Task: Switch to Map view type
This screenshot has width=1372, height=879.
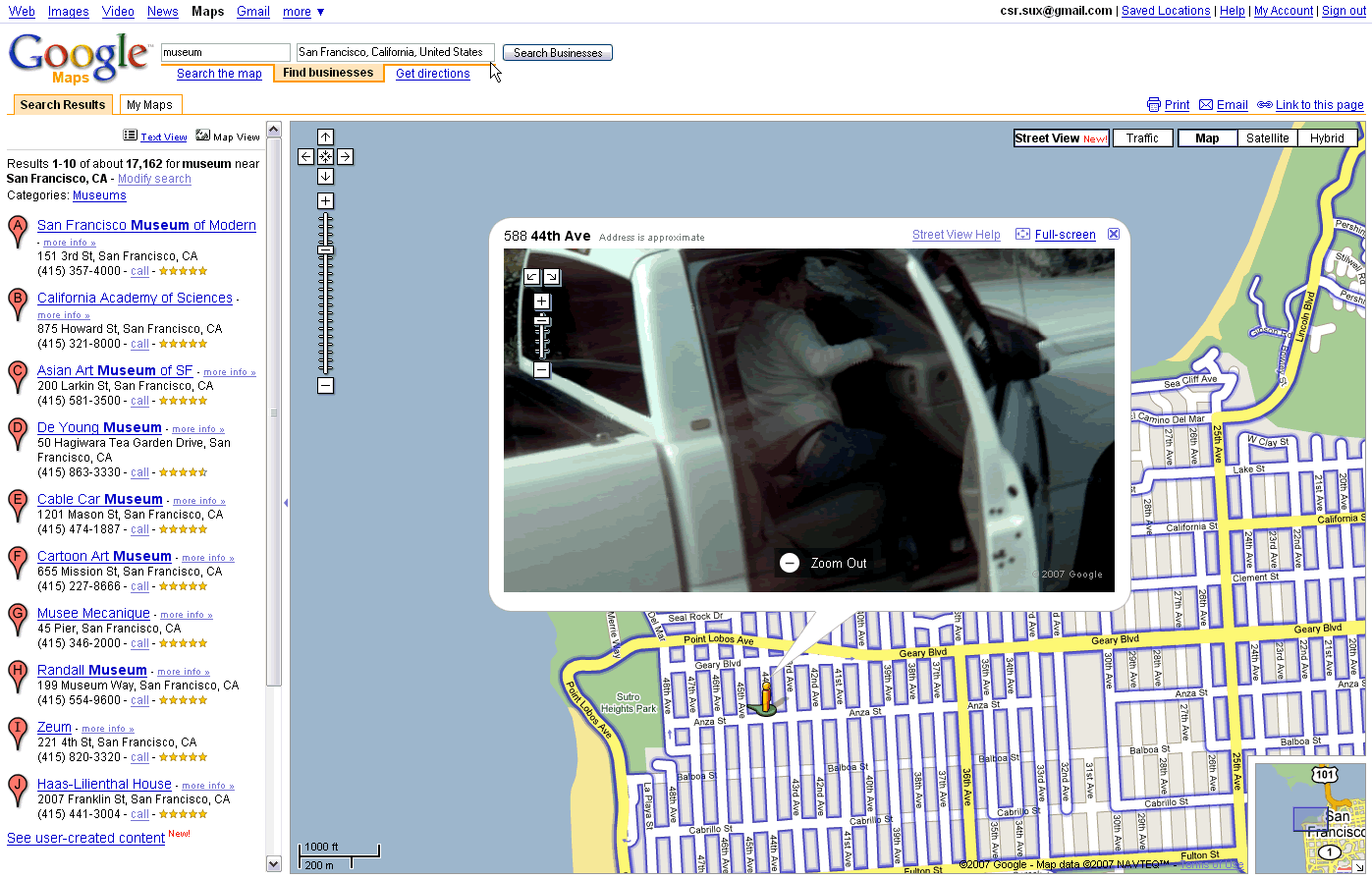Action: click(1207, 138)
